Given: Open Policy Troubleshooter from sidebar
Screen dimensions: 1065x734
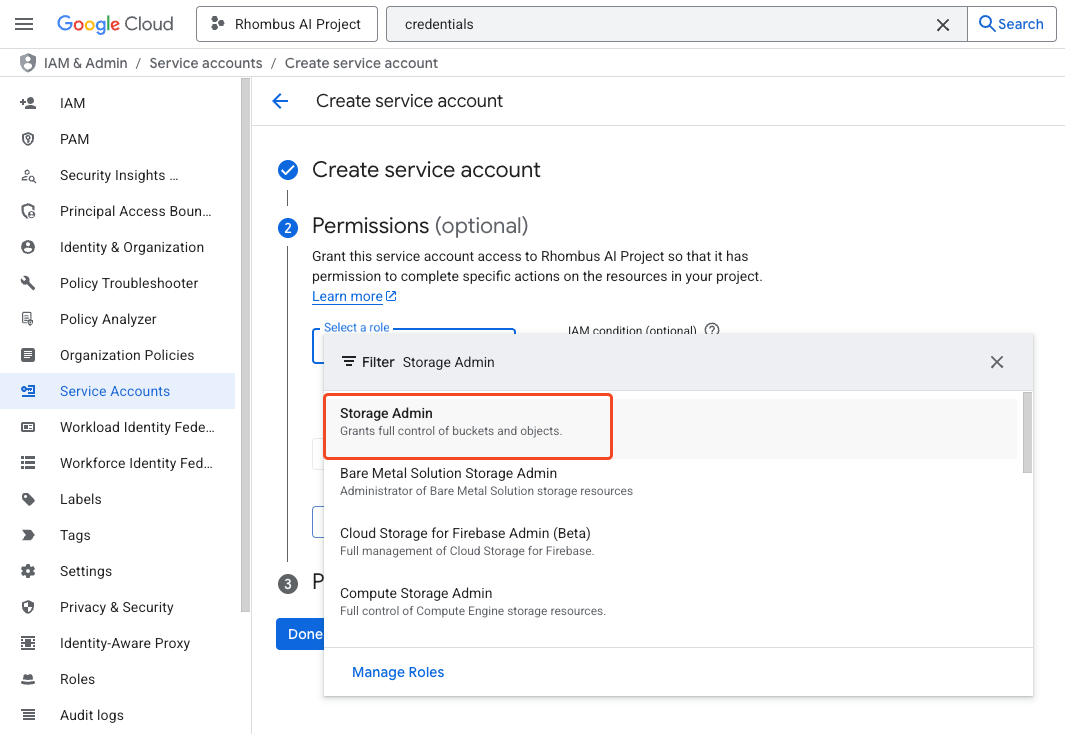Looking at the screenshot, I should pyautogui.click(x=128, y=283).
